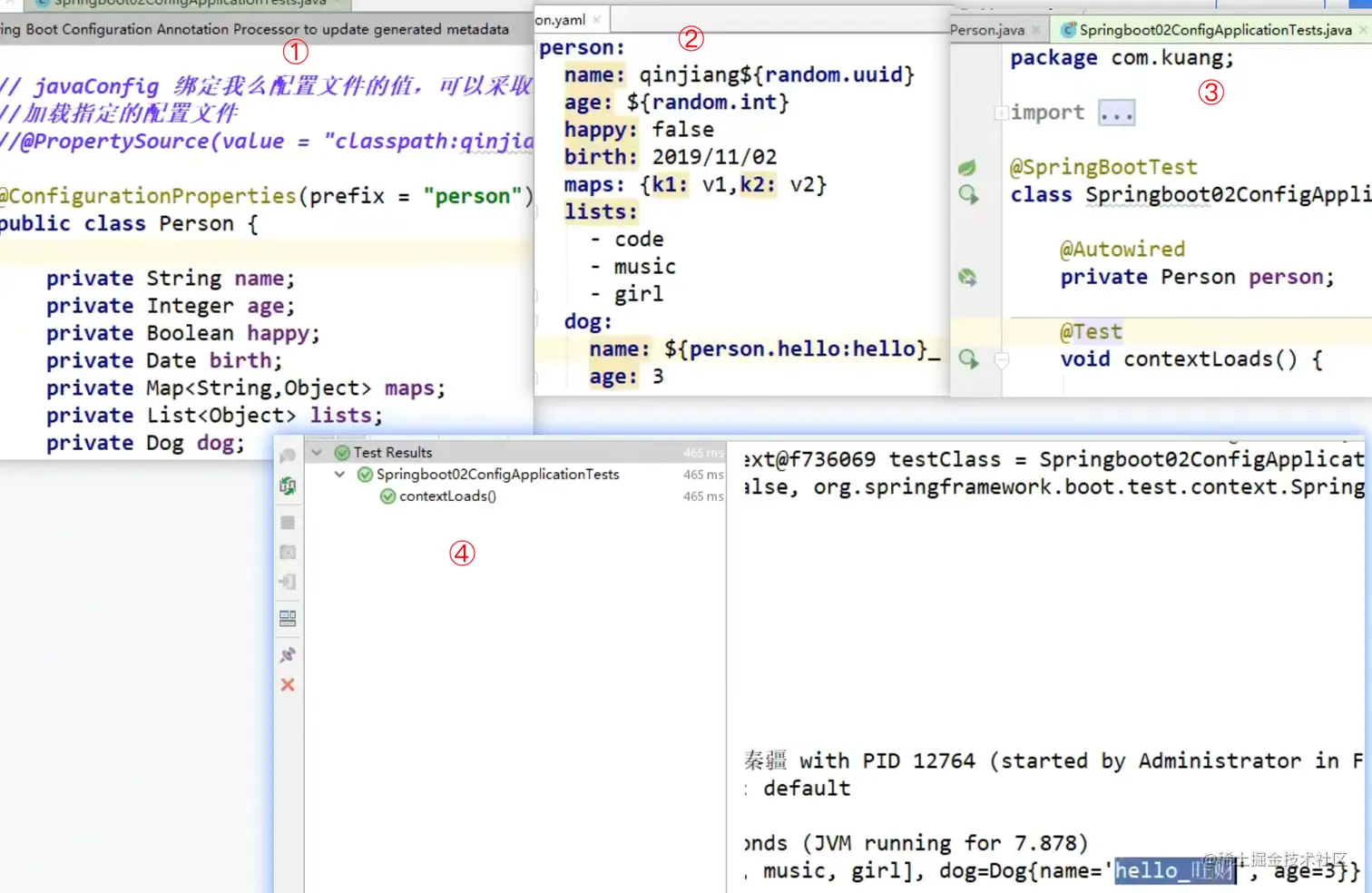Viewport: 1372px width, 893px height.
Task: Click the grey Stop square in test toolbar
Action: point(288,523)
